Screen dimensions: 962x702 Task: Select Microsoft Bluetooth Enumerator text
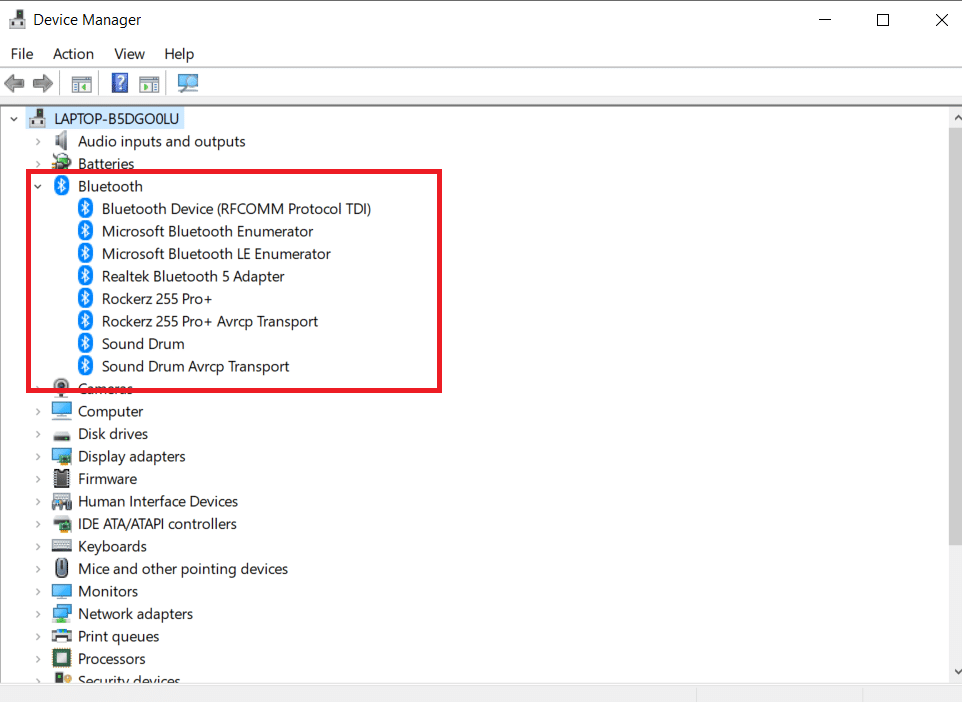(x=207, y=231)
